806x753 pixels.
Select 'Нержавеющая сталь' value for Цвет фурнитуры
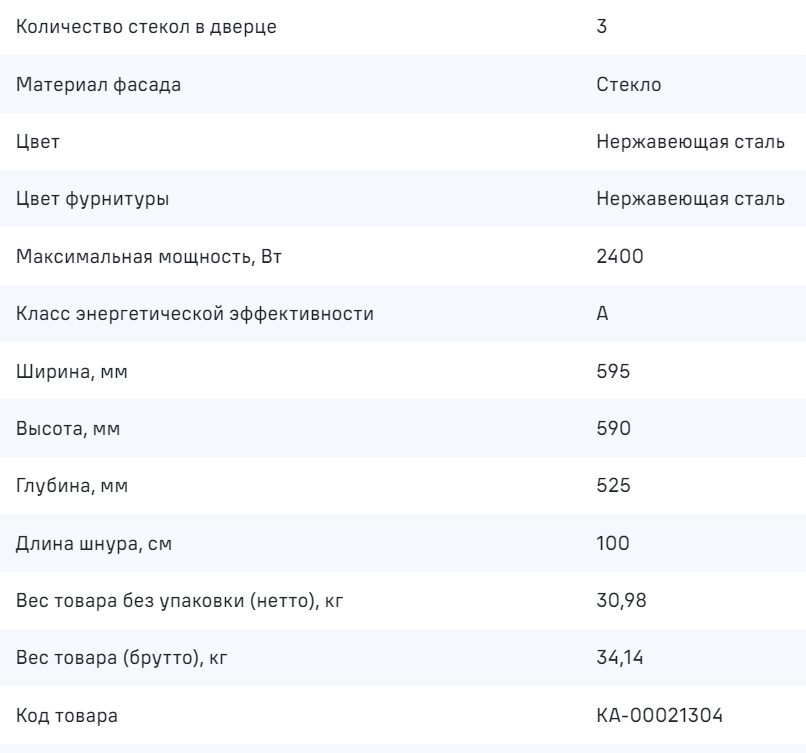pos(690,200)
